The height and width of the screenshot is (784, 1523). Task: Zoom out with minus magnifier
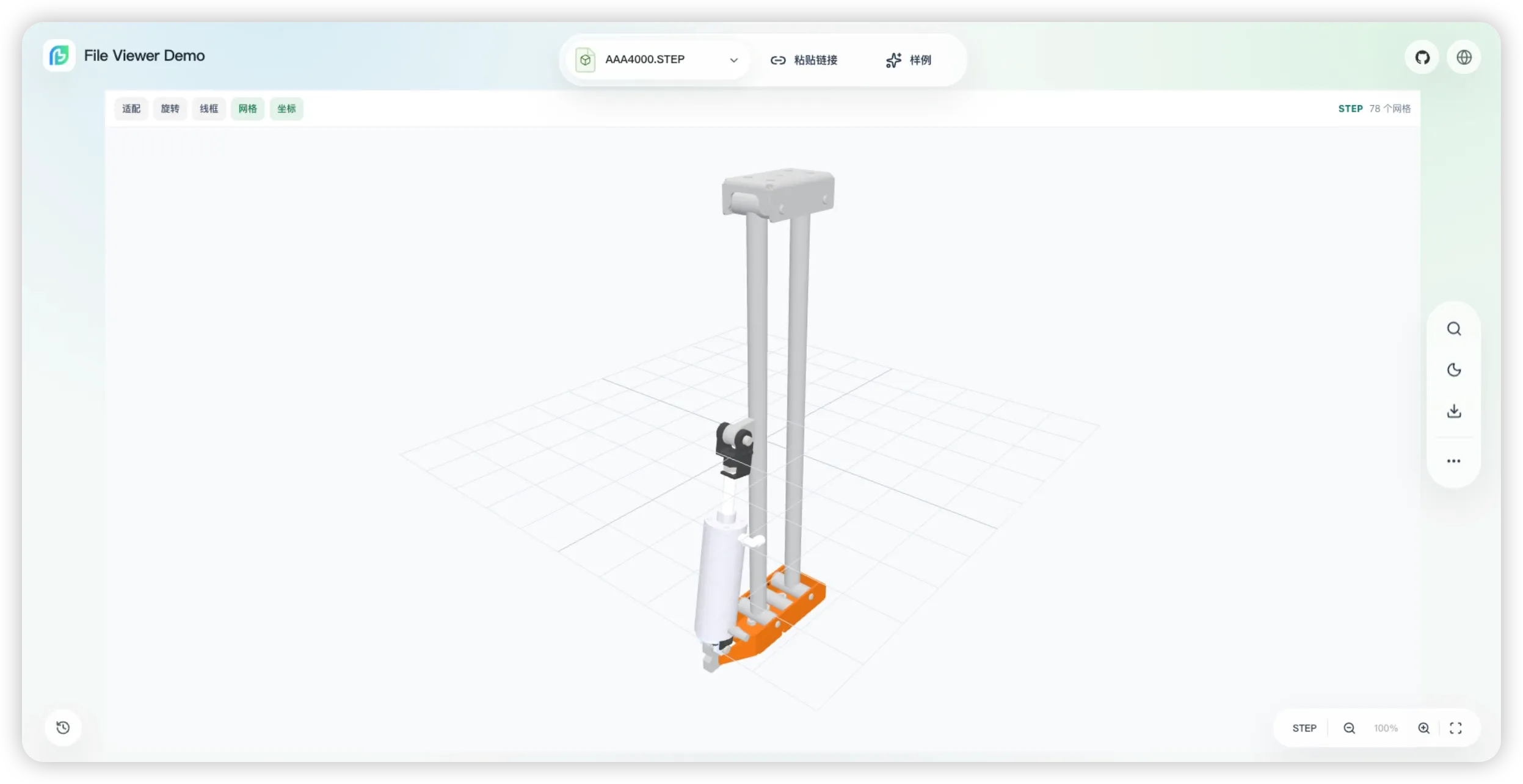click(x=1350, y=728)
